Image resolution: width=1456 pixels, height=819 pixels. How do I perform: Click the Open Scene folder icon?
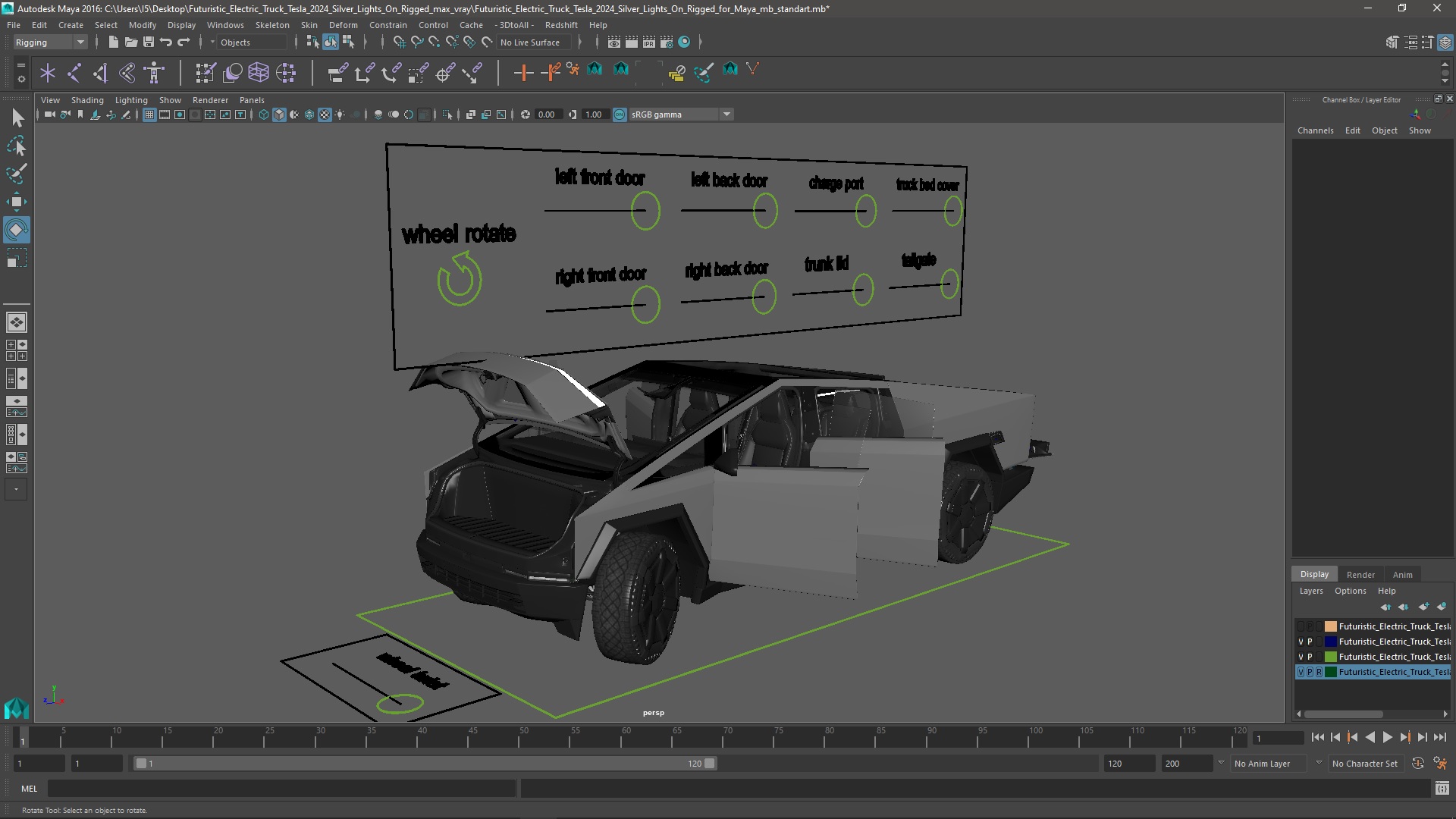(x=130, y=42)
